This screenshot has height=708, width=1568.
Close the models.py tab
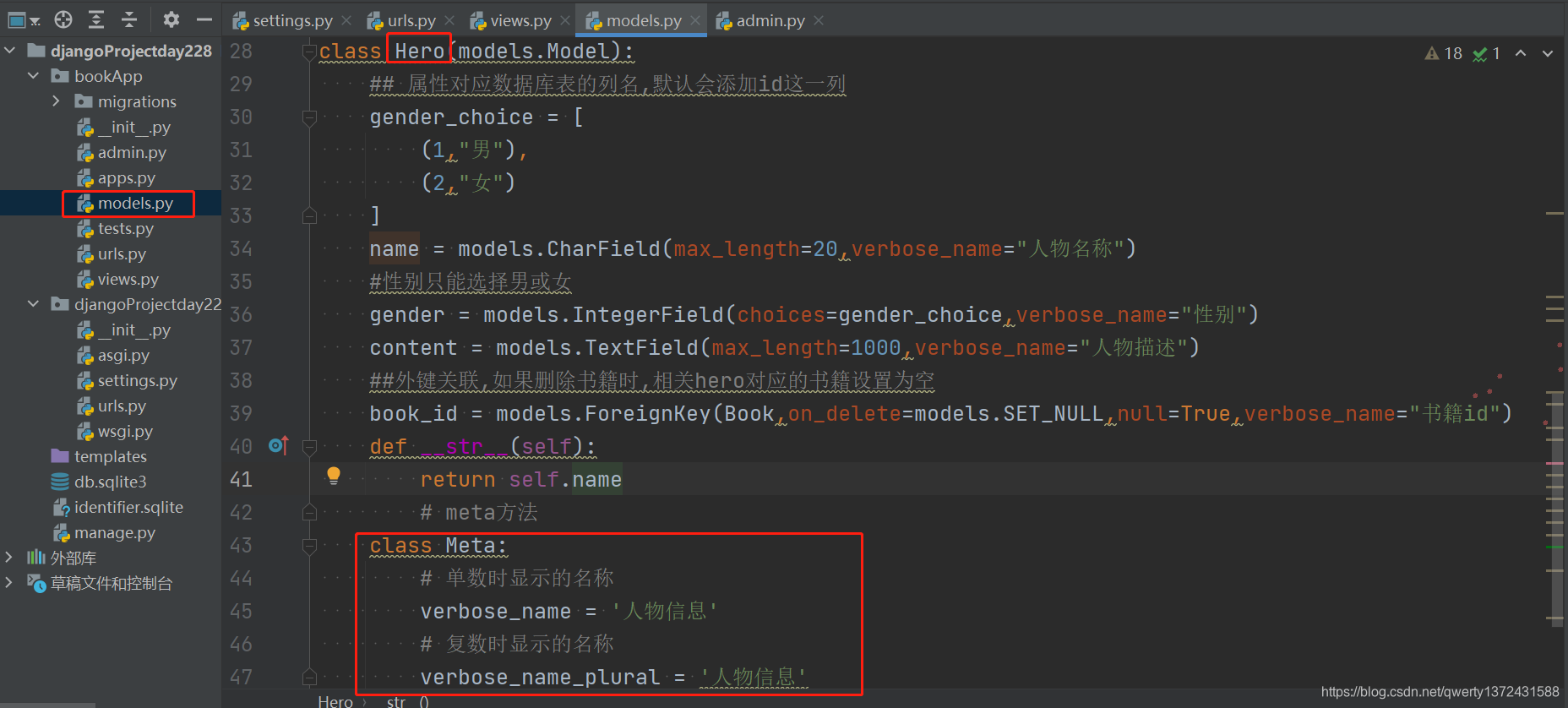coord(695,20)
